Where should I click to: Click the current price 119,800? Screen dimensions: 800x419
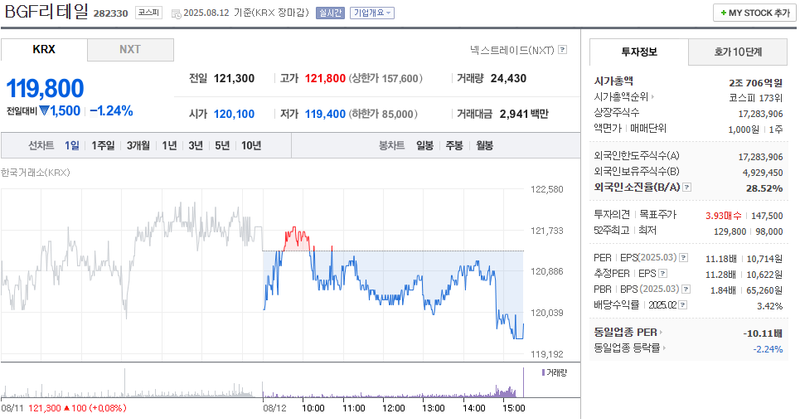pos(45,88)
